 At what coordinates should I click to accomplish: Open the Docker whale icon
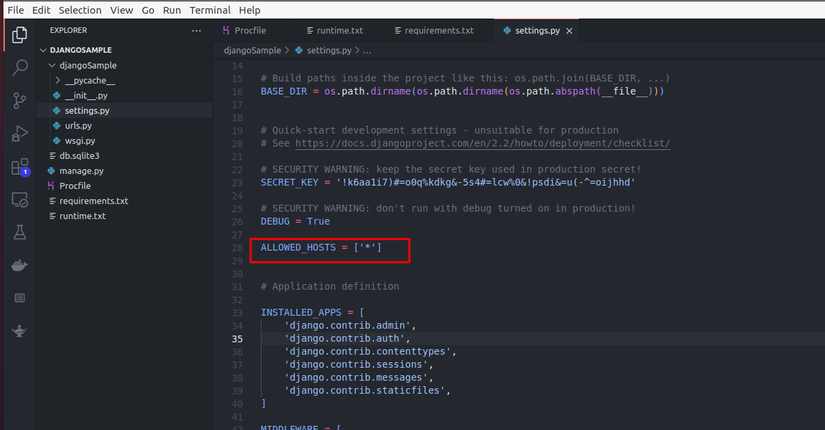pyautogui.click(x=19, y=265)
